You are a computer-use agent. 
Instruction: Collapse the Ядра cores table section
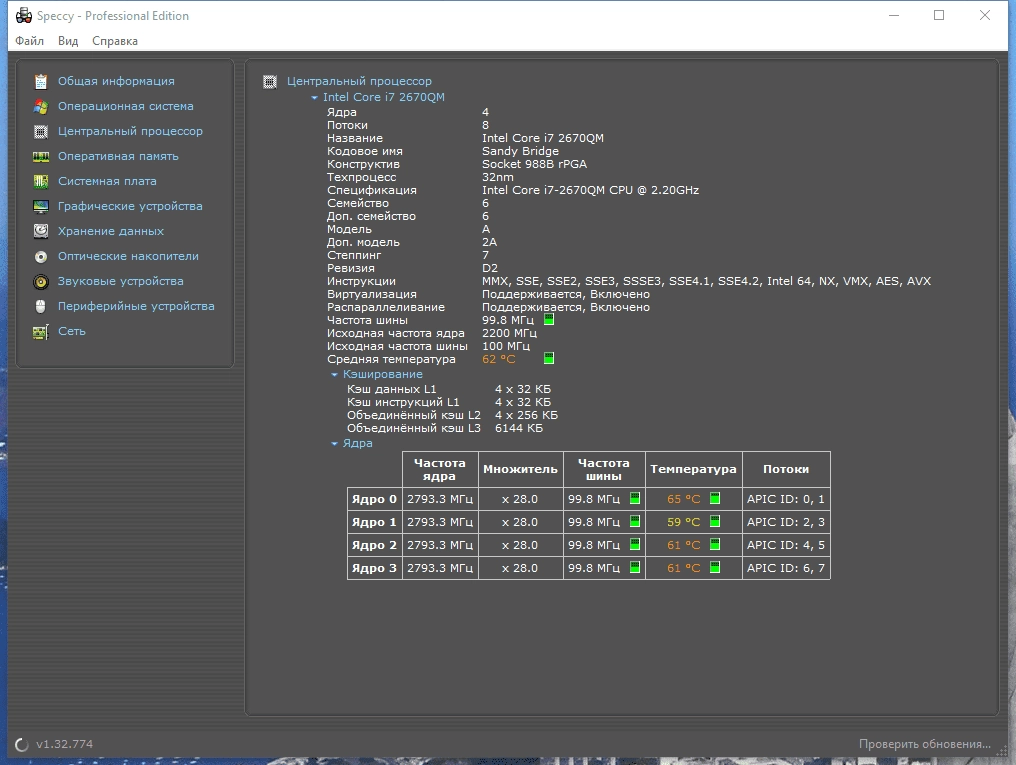coord(334,444)
